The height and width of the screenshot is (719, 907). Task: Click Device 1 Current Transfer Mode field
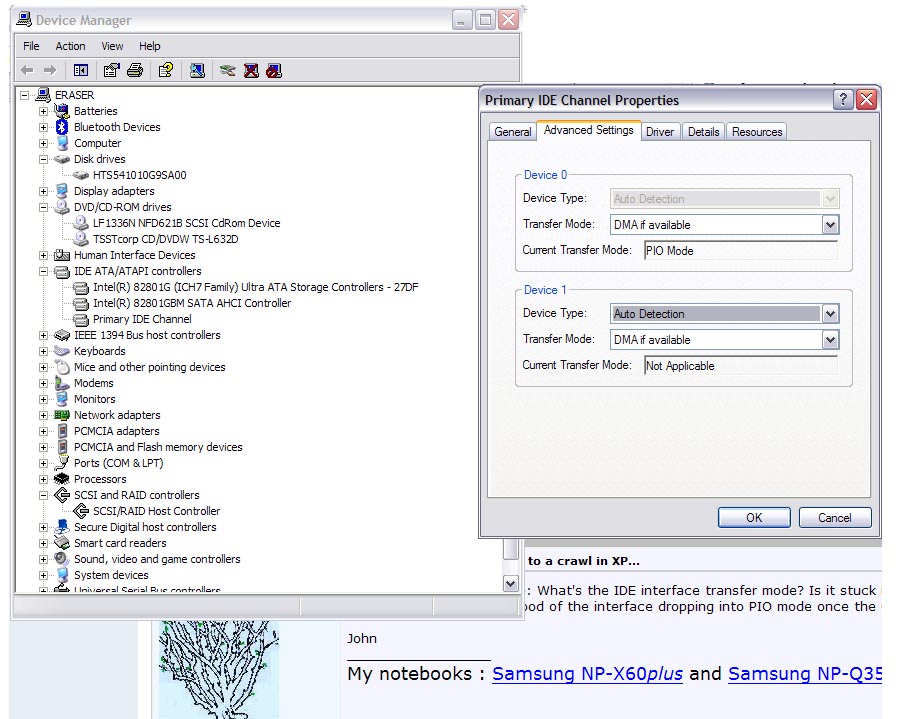tap(741, 366)
